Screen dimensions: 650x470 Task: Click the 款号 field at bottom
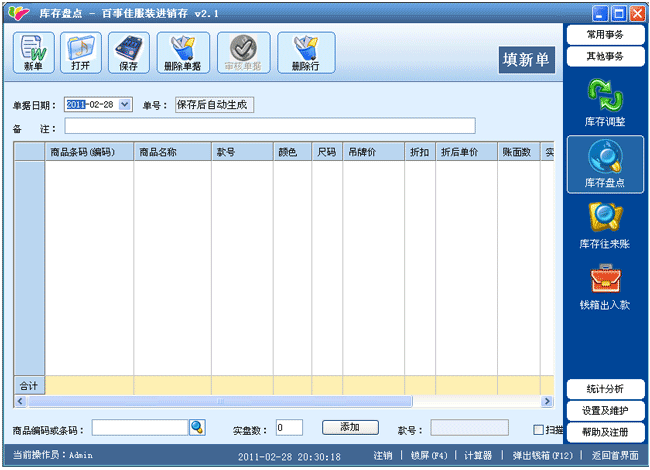click(469, 428)
